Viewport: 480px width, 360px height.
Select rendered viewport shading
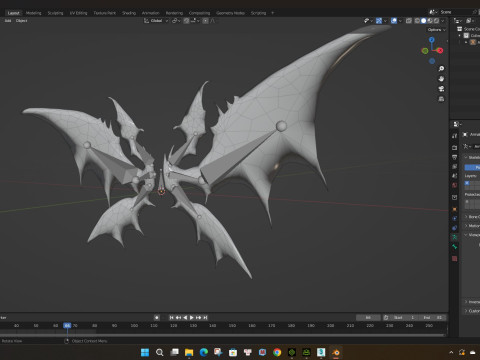pyautogui.click(x=436, y=21)
